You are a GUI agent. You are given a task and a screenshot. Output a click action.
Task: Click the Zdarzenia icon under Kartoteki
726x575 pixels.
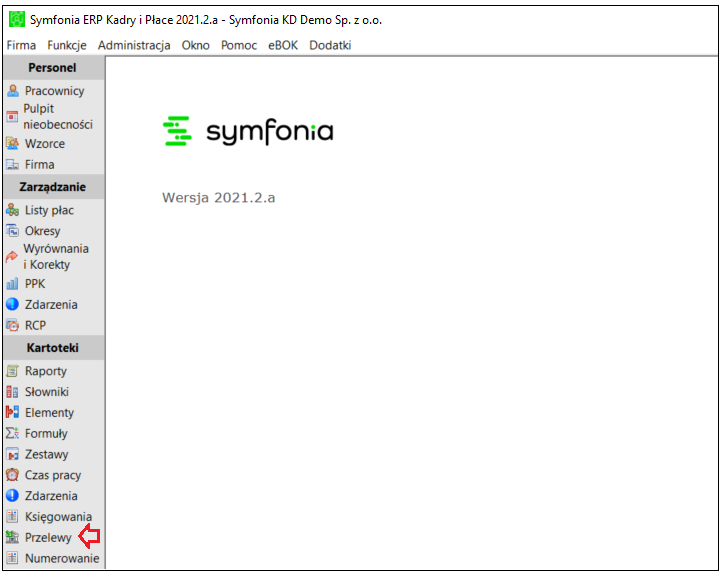point(13,496)
